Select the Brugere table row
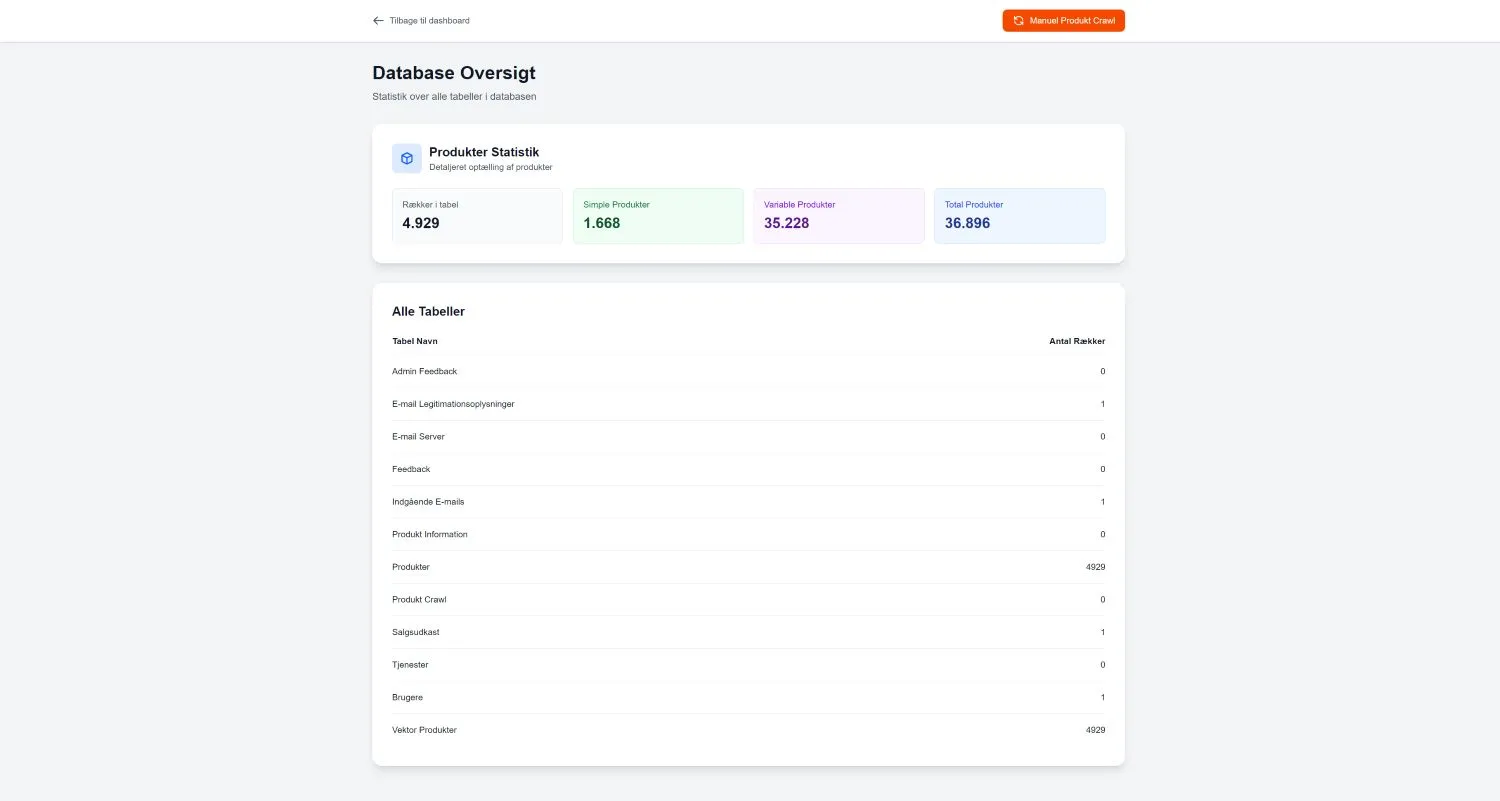The image size is (1500, 801). 748,697
